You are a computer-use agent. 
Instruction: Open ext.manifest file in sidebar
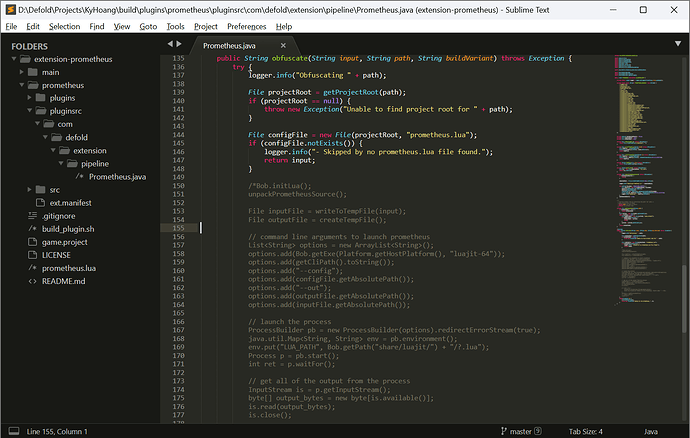click(x=70, y=203)
